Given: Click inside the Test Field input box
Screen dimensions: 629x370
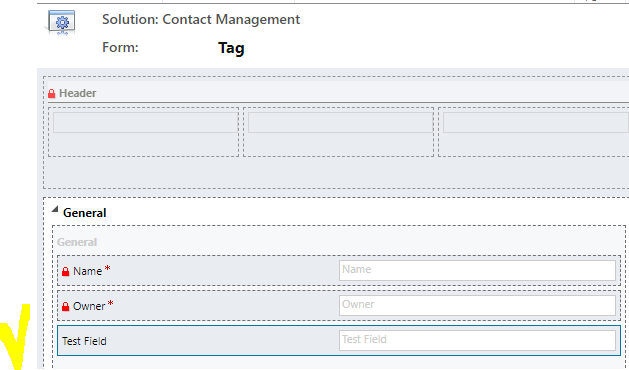Looking at the screenshot, I should (477, 340).
